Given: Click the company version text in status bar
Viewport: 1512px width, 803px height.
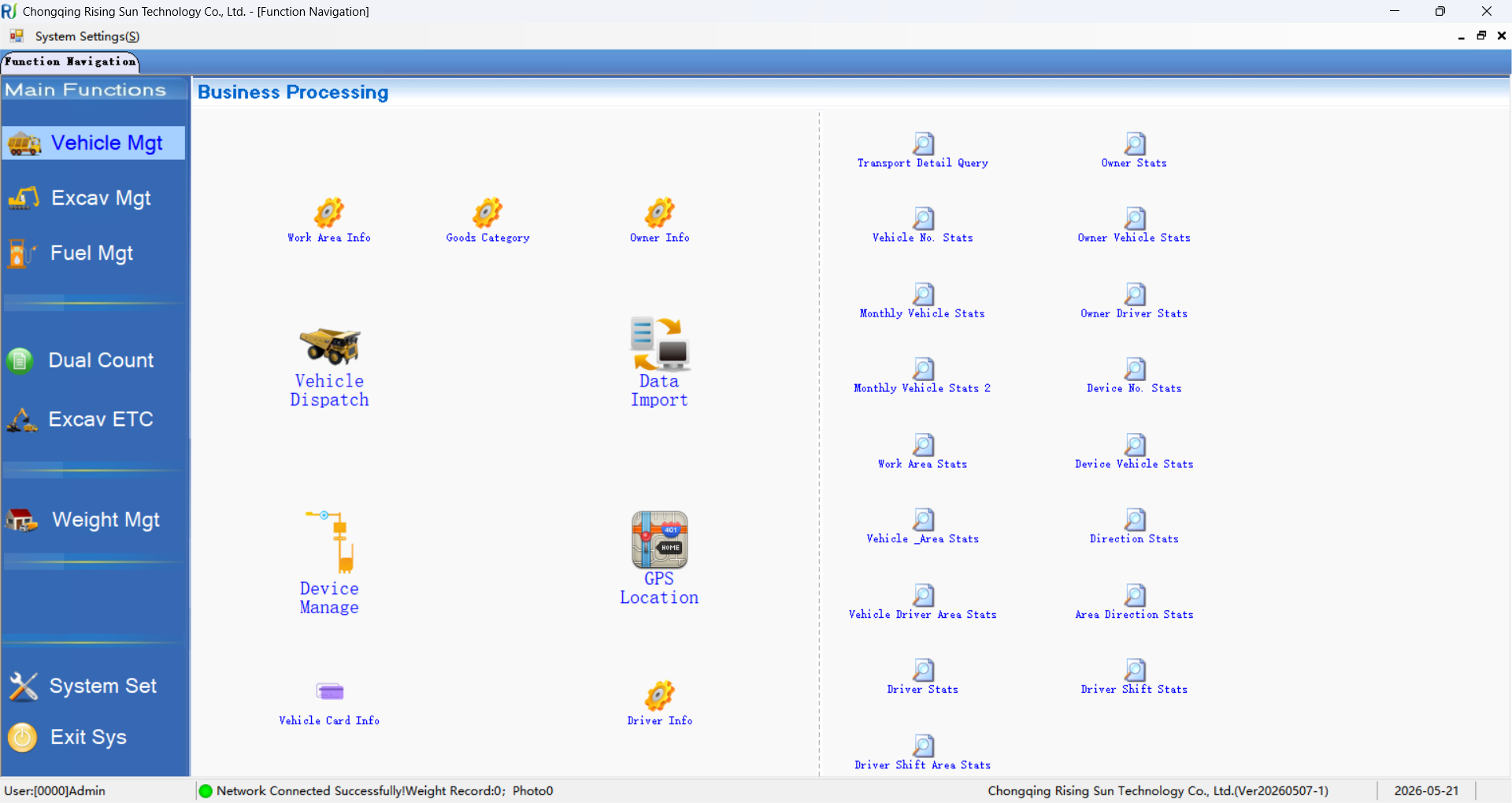Looking at the screenshot, I should (1158, 790).
